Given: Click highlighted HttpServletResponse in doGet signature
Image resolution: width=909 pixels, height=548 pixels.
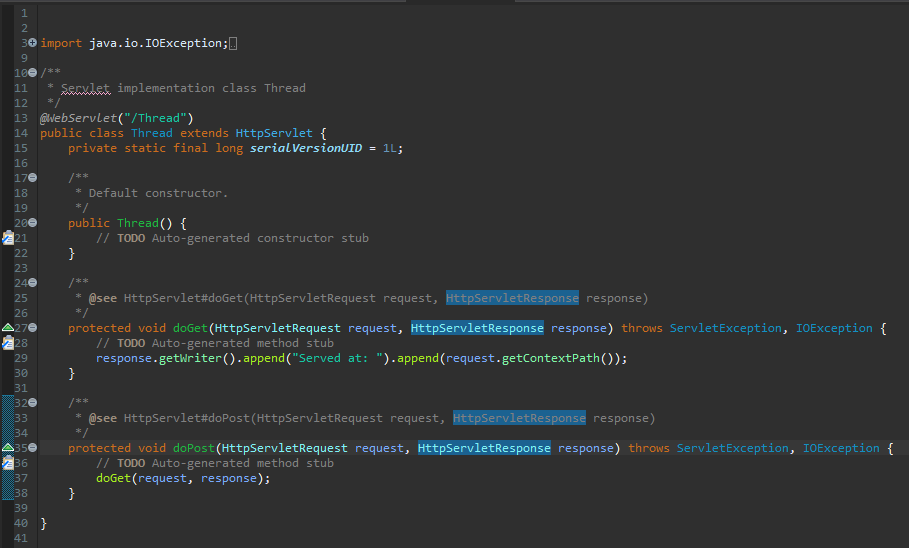Looking at the screenshot, I should [x=477, y=328].
